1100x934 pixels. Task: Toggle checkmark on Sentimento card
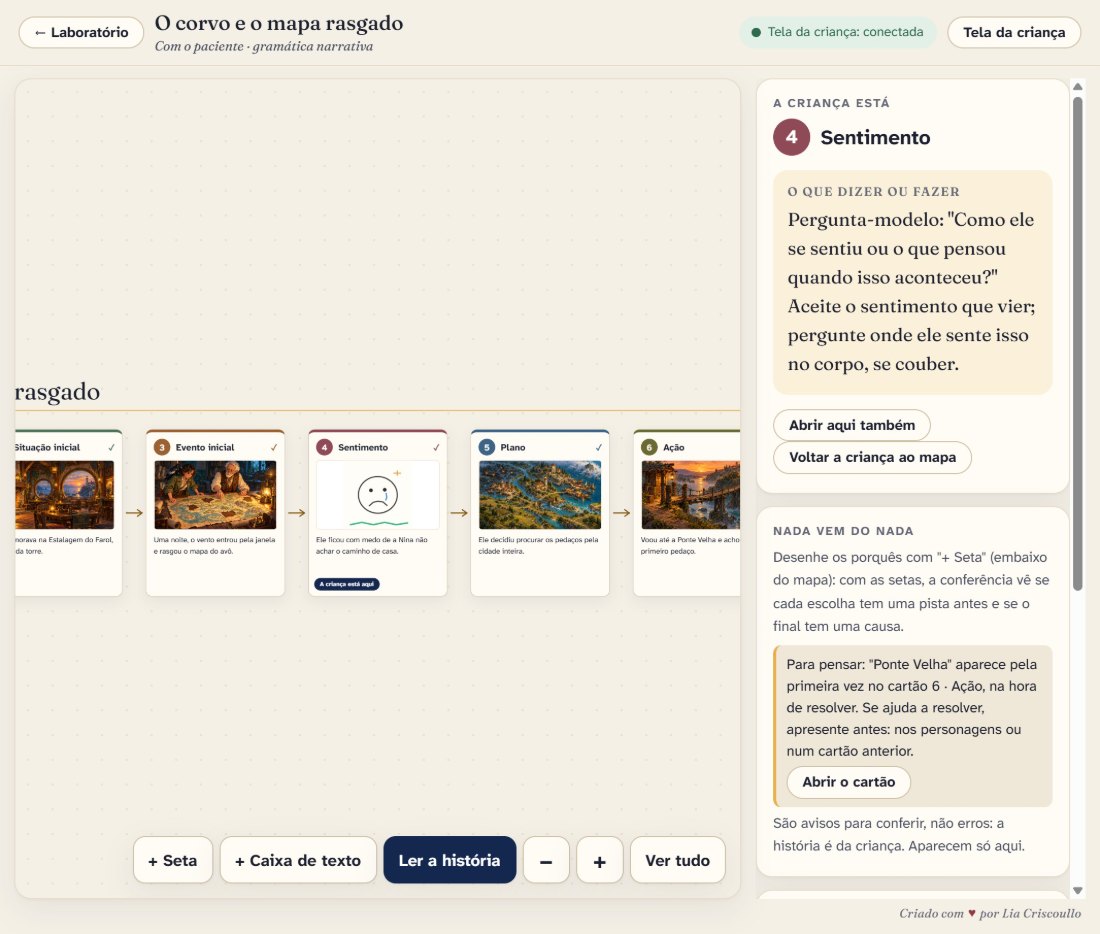click(x=436, y=447)
